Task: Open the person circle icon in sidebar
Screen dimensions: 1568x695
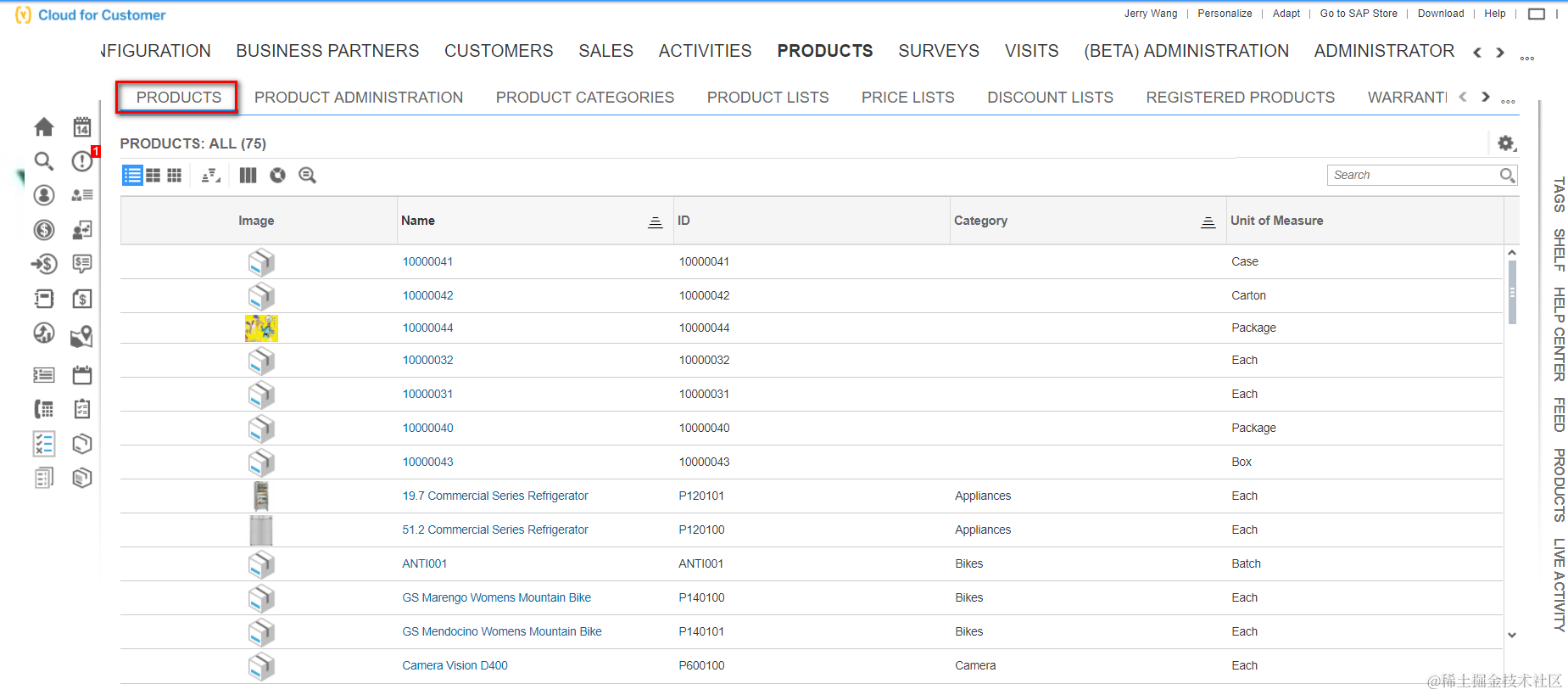Action: point(44,195)
